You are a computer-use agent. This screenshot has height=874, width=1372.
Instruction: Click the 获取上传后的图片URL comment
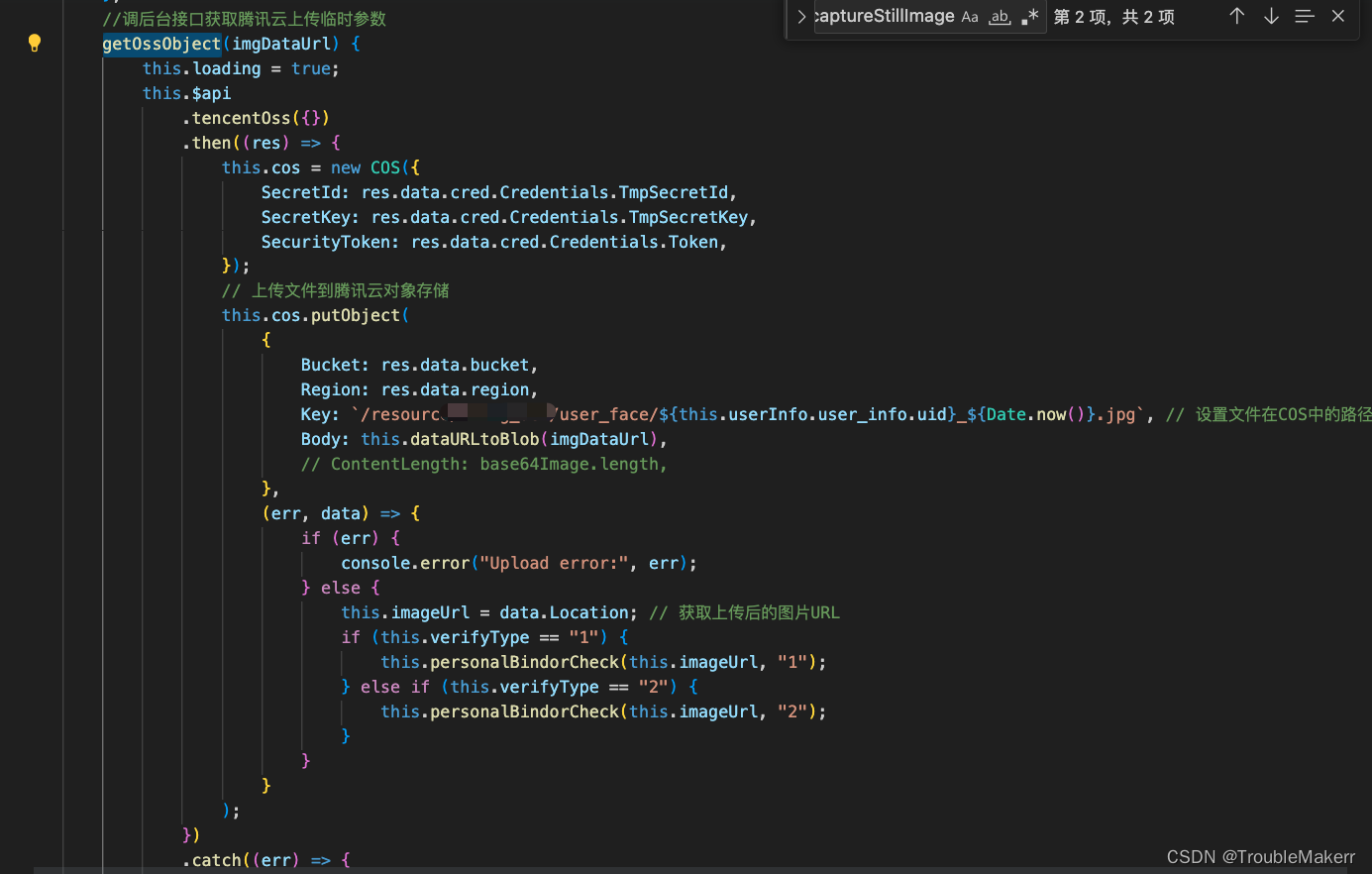point(744,612)
